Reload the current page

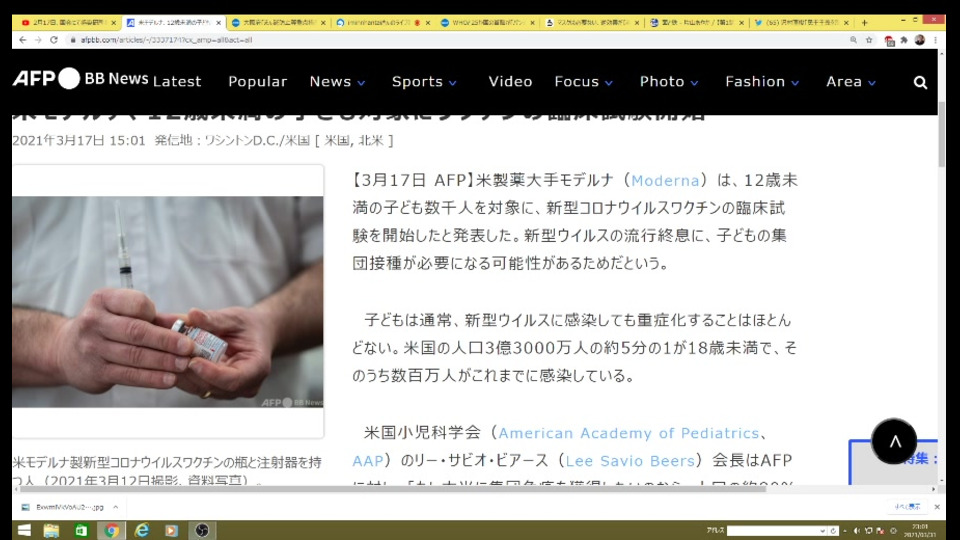54,40
